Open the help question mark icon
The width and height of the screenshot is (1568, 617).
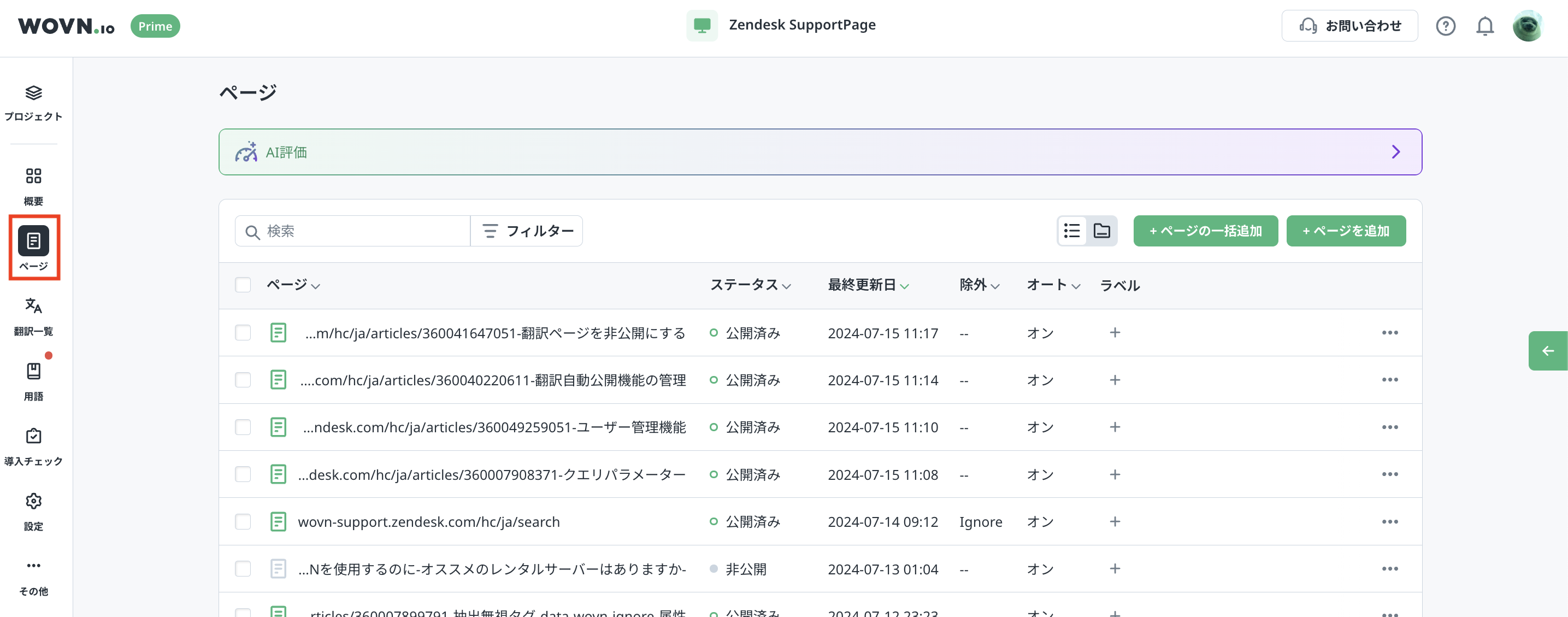[1445, 26]
